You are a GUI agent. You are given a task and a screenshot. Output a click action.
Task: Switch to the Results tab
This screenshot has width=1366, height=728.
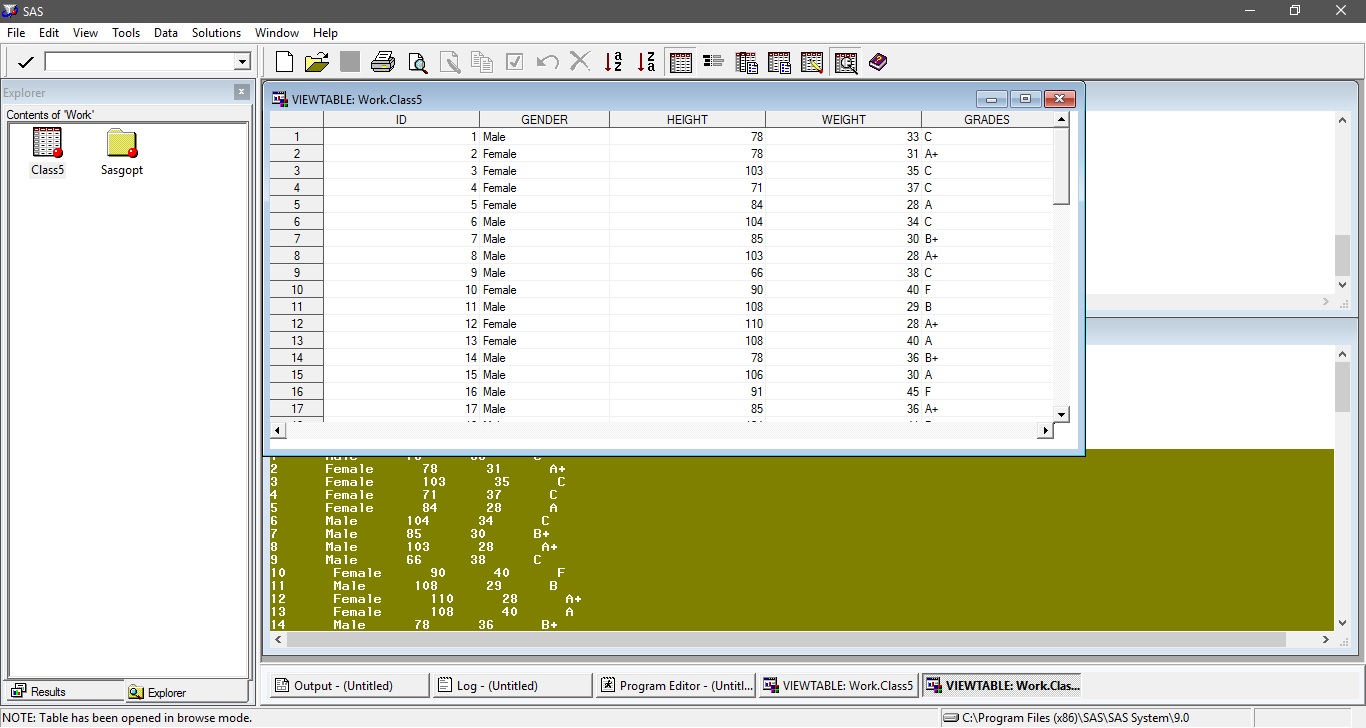tap(62, 691)
